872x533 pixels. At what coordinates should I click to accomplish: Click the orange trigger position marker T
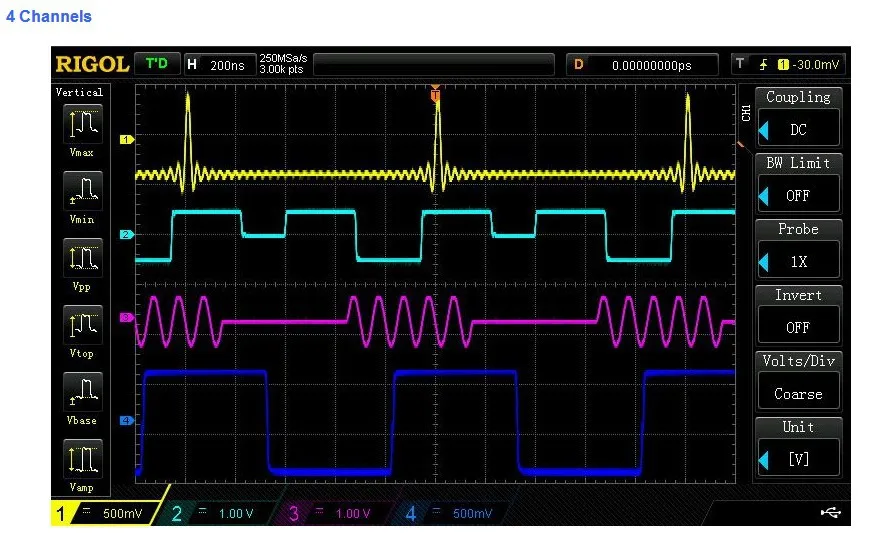tap(435, 94)
